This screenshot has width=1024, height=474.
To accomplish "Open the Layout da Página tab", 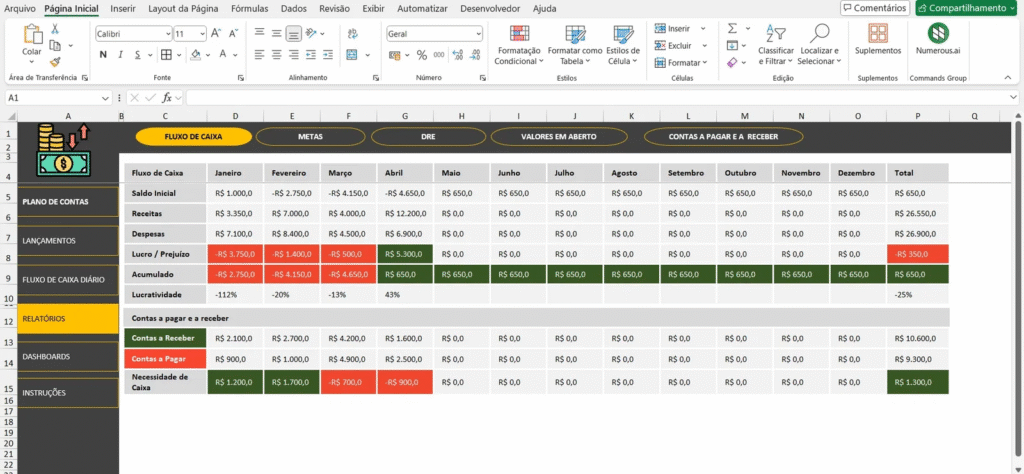I will (x=183, y=8).
